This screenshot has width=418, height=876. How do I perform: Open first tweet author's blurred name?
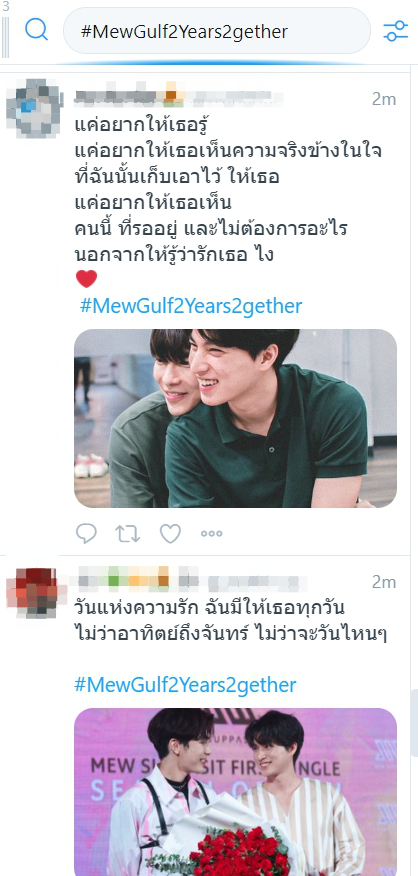[178, 98]
